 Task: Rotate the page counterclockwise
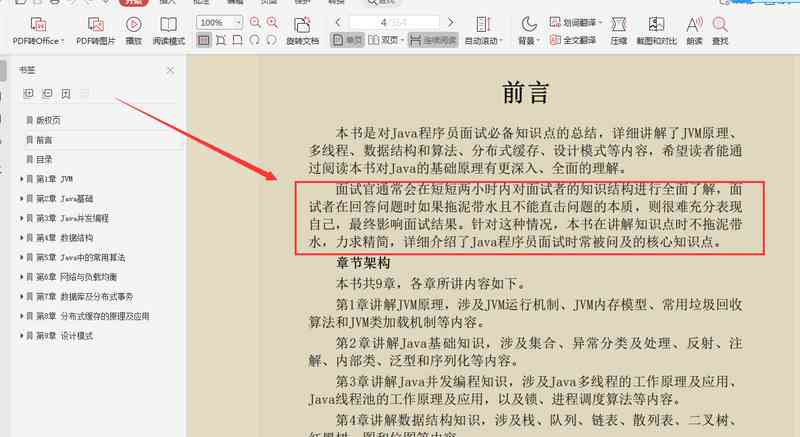pos(255,40)
